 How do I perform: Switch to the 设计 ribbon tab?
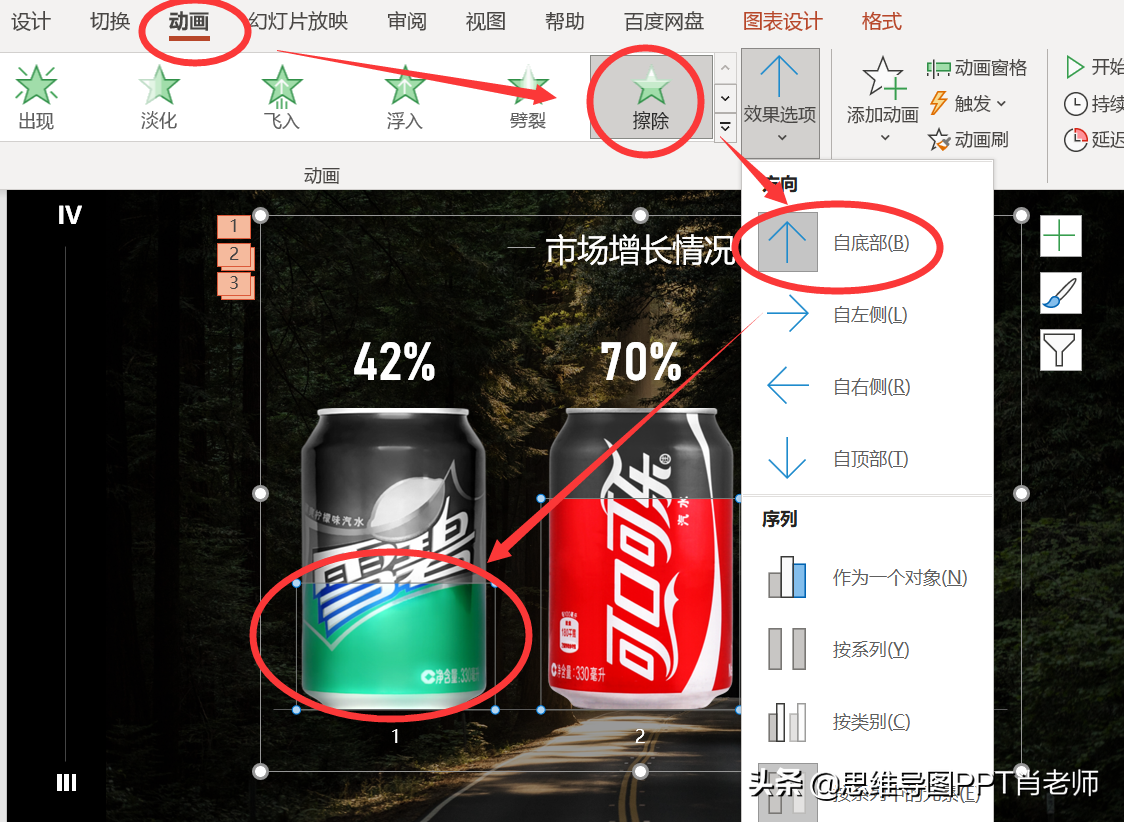(31, 21)
